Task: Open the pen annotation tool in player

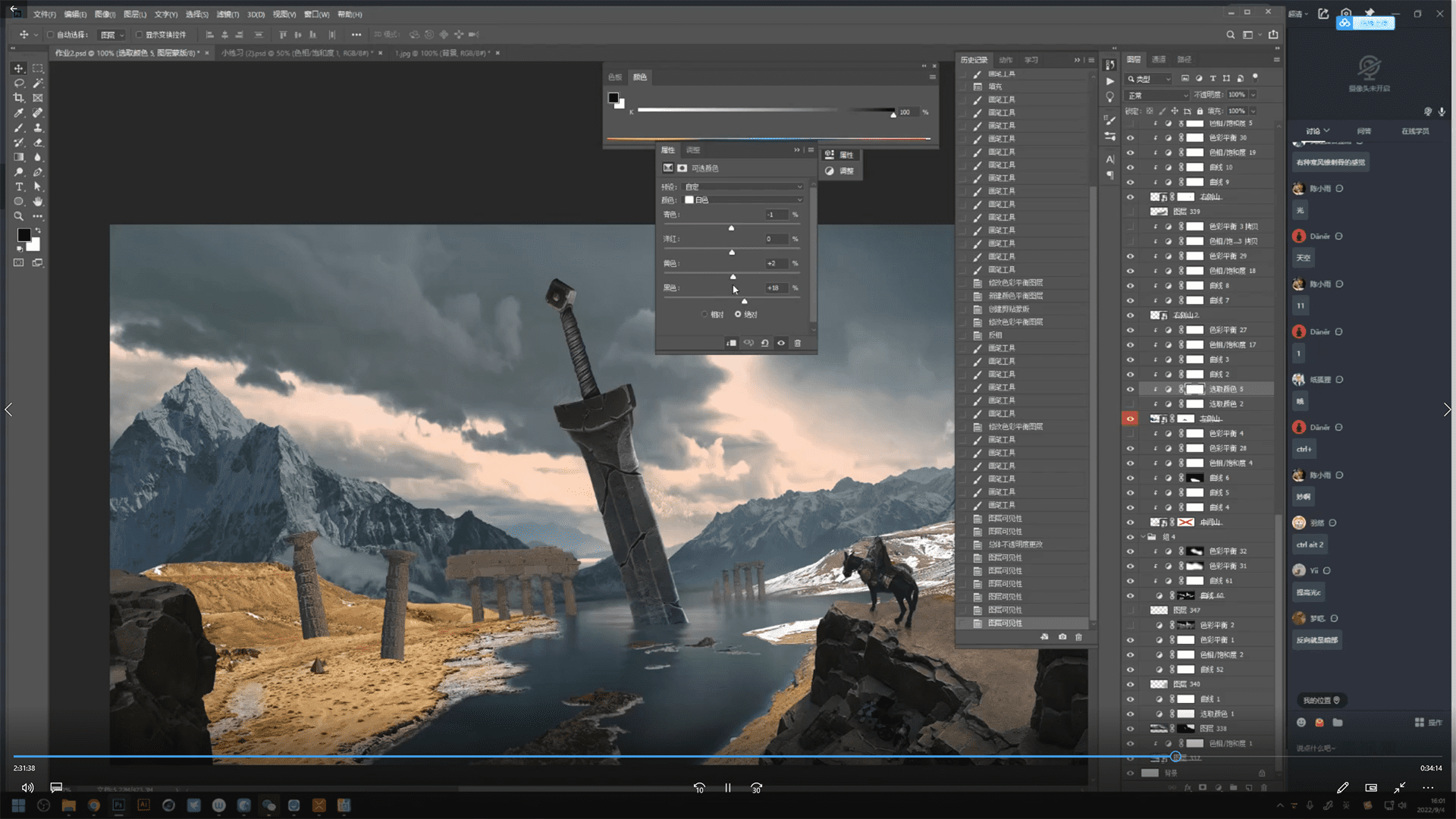Action: pyautogui.click(x=1342, y=788)
